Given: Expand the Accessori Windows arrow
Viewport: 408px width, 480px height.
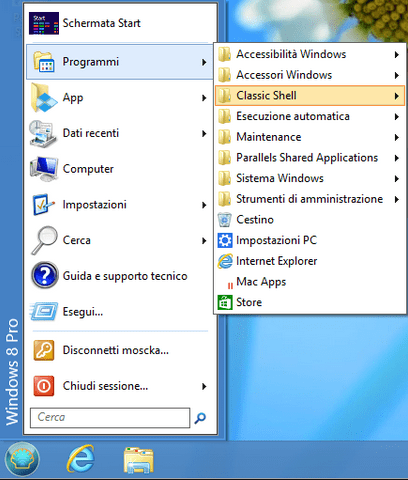Looking at the screenshot, I should pos(396,75).
